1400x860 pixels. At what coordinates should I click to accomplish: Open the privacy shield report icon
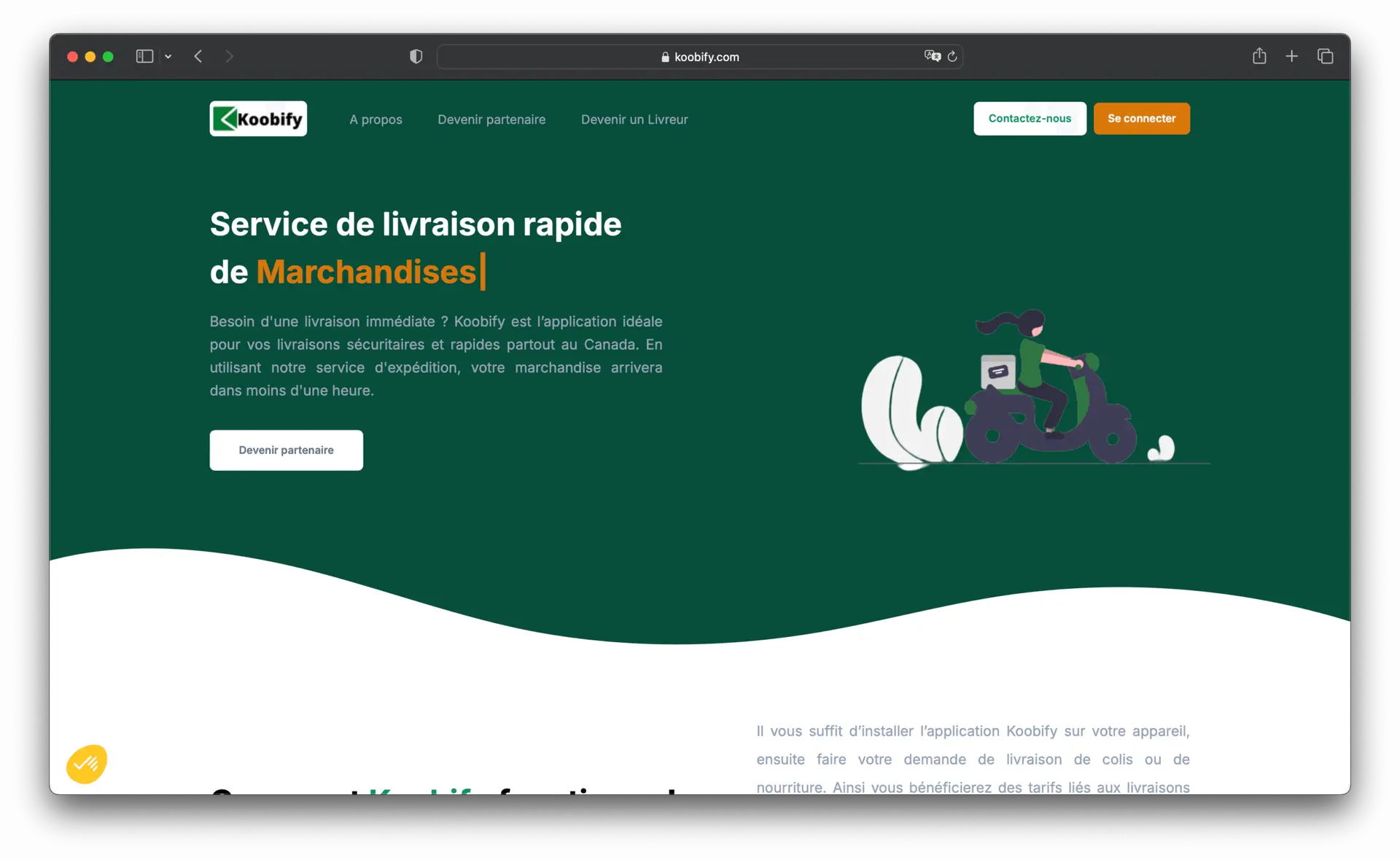[x=416, y=56]
